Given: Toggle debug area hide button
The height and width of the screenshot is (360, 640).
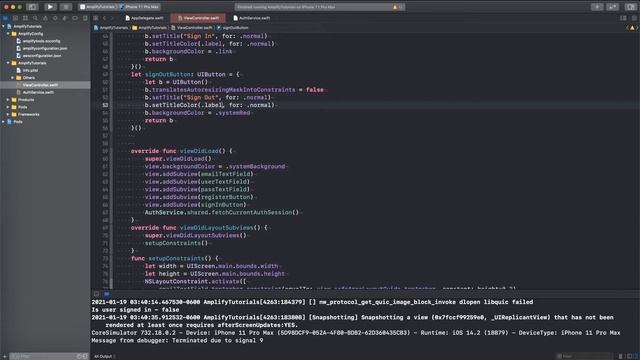Looking at the screenshot, I should (x=96, y=293).
